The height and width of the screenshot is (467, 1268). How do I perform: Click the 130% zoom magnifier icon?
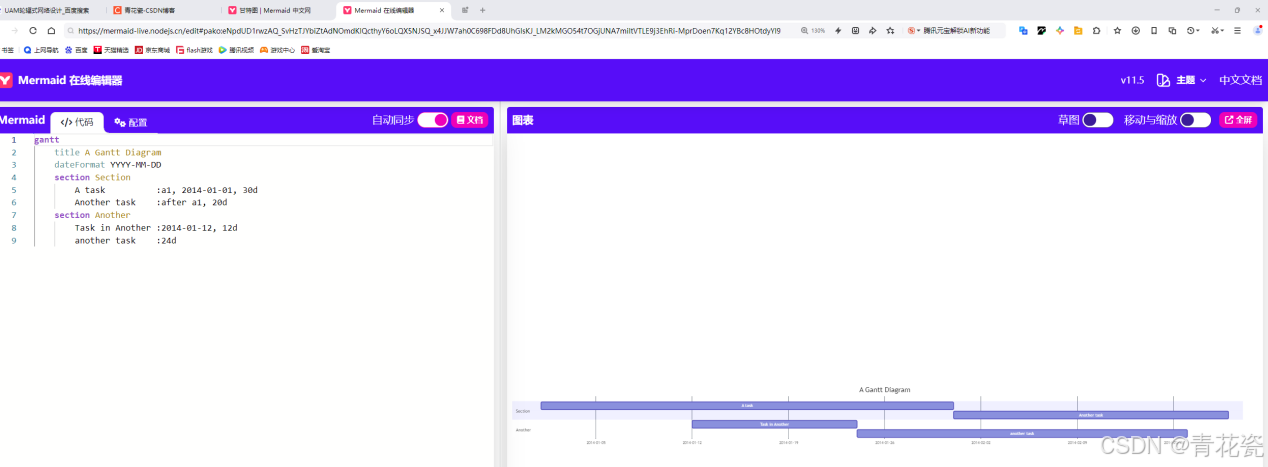[805, 30]
